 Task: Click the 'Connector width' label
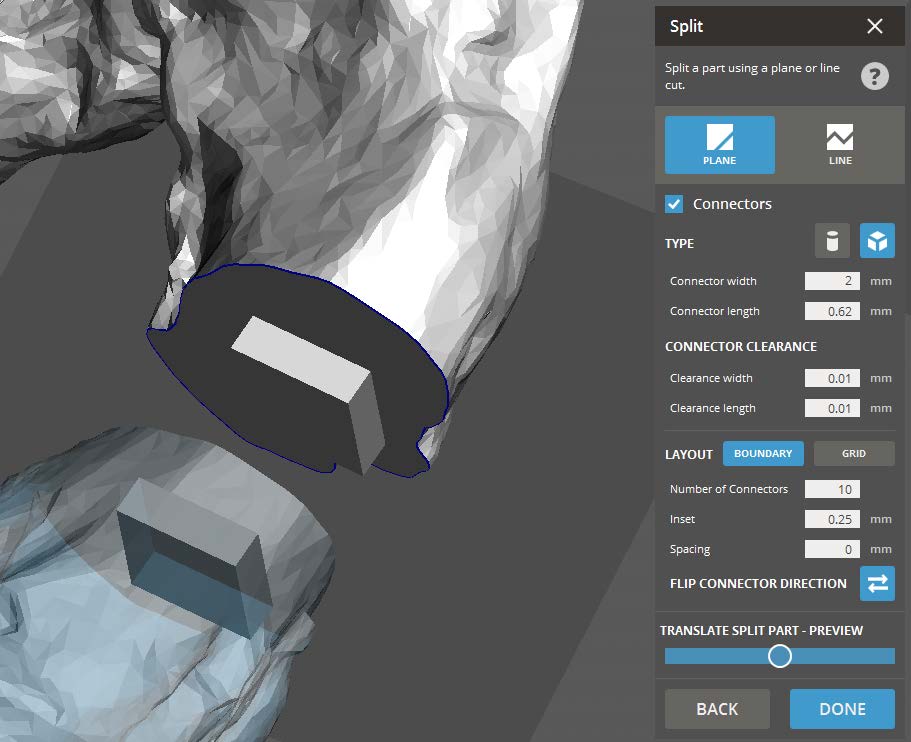pos(713,281)
